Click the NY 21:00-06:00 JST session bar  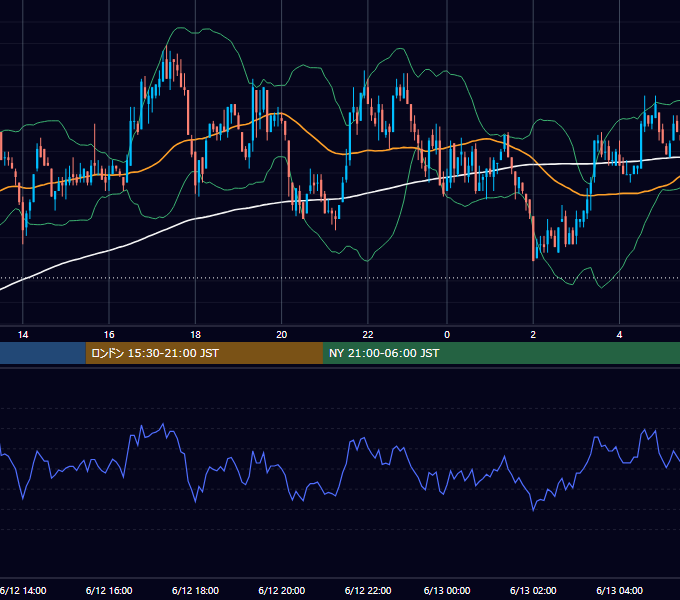coord(501,353)
